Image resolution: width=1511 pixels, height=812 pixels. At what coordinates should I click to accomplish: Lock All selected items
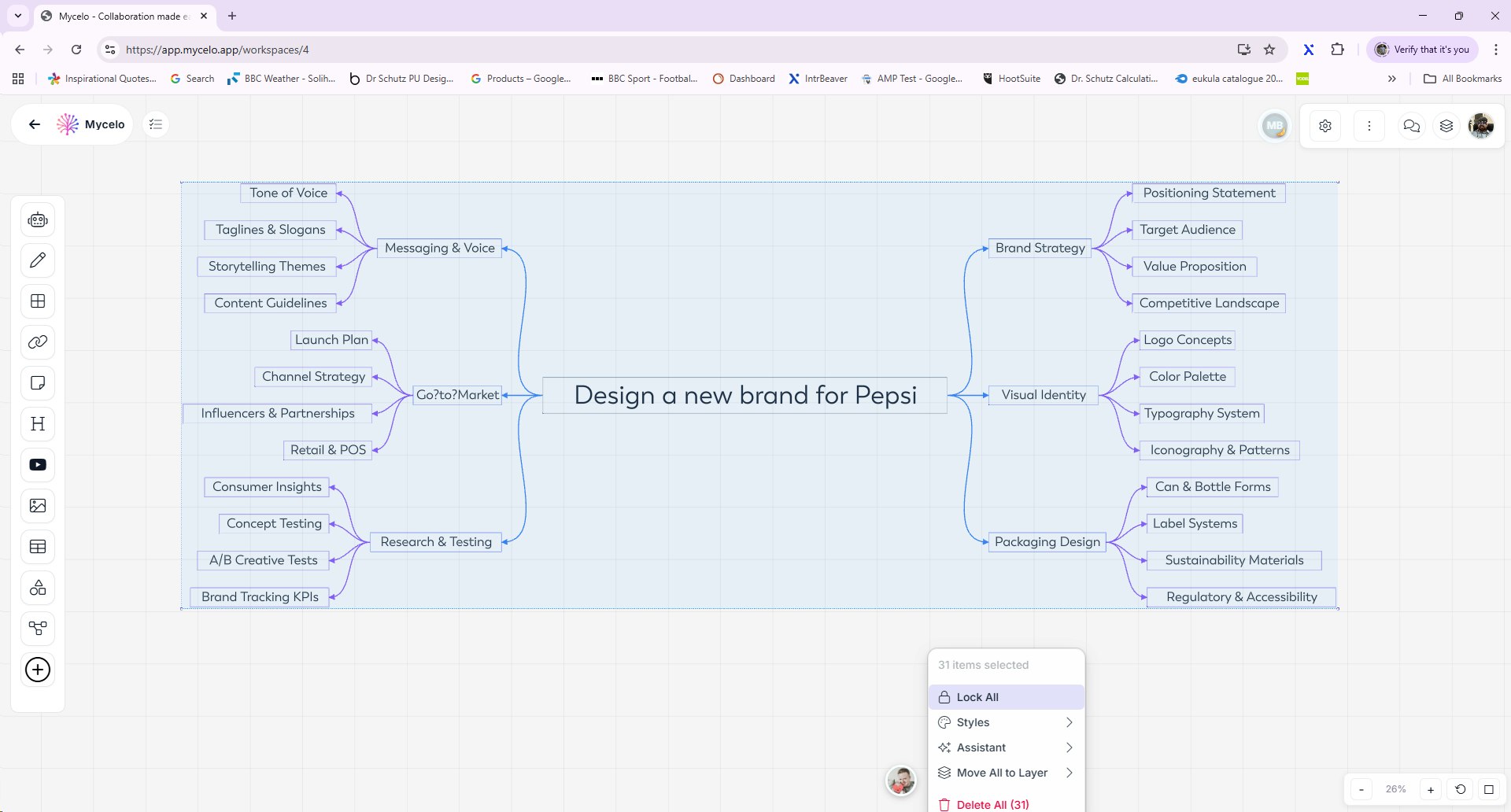click(x=978, y=696)
